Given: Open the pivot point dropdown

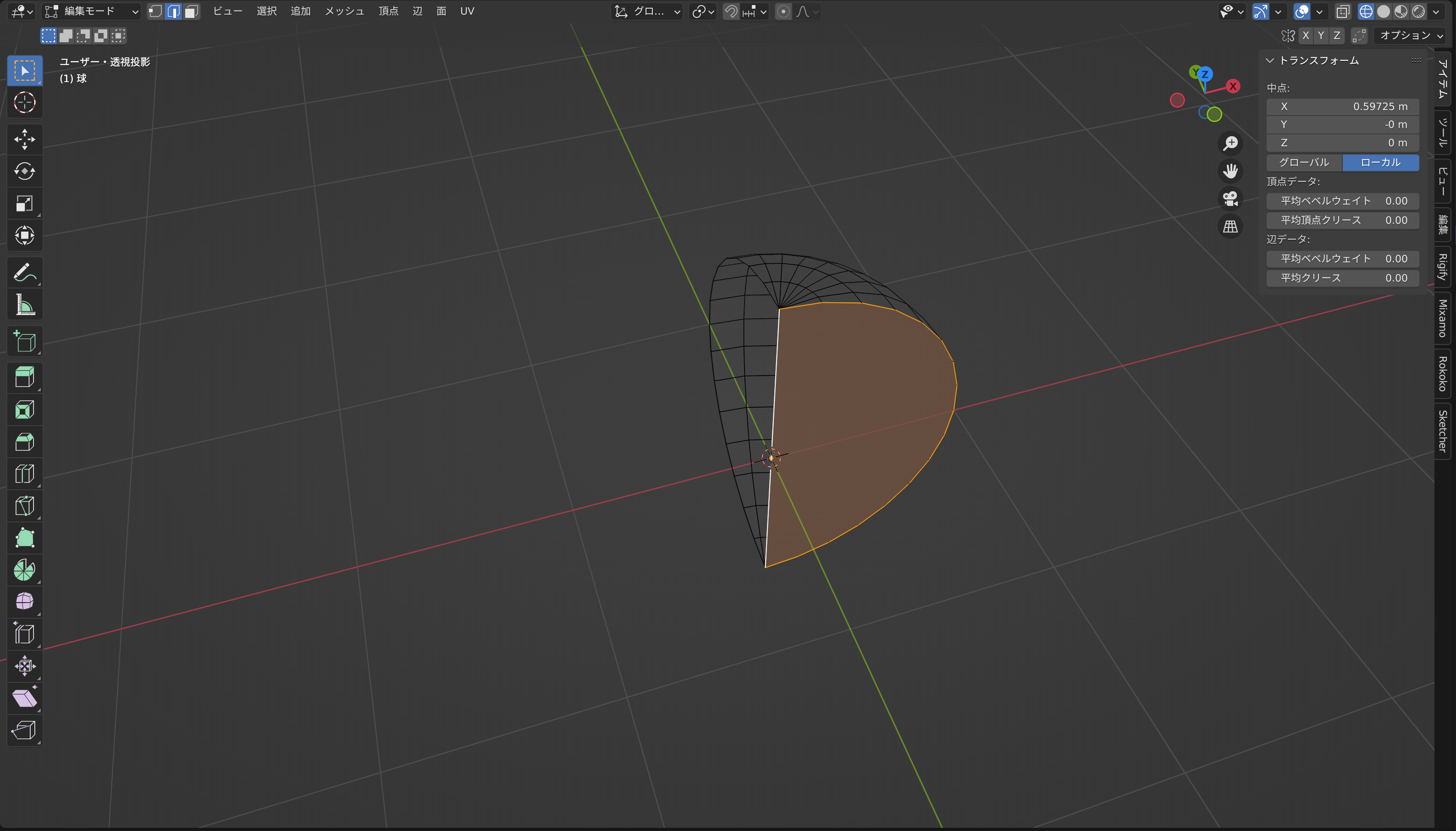Looking at the screenshot, I should click(703, 11).
